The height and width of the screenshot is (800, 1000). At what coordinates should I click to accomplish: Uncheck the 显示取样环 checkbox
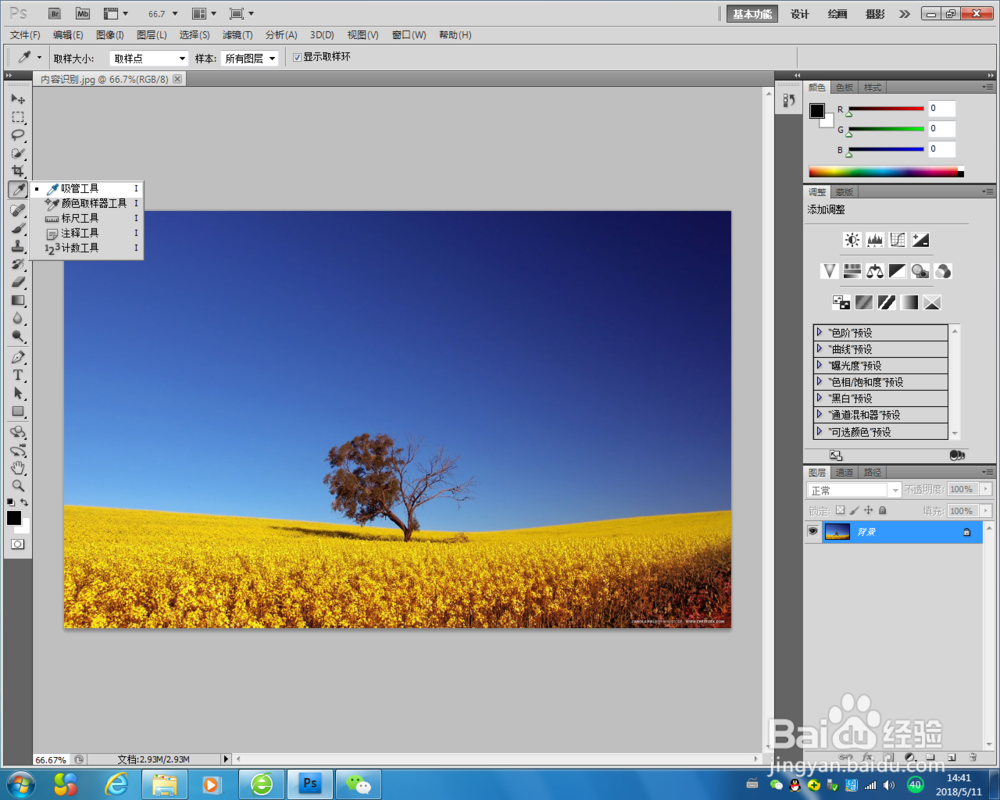click(x=297, y=57)
